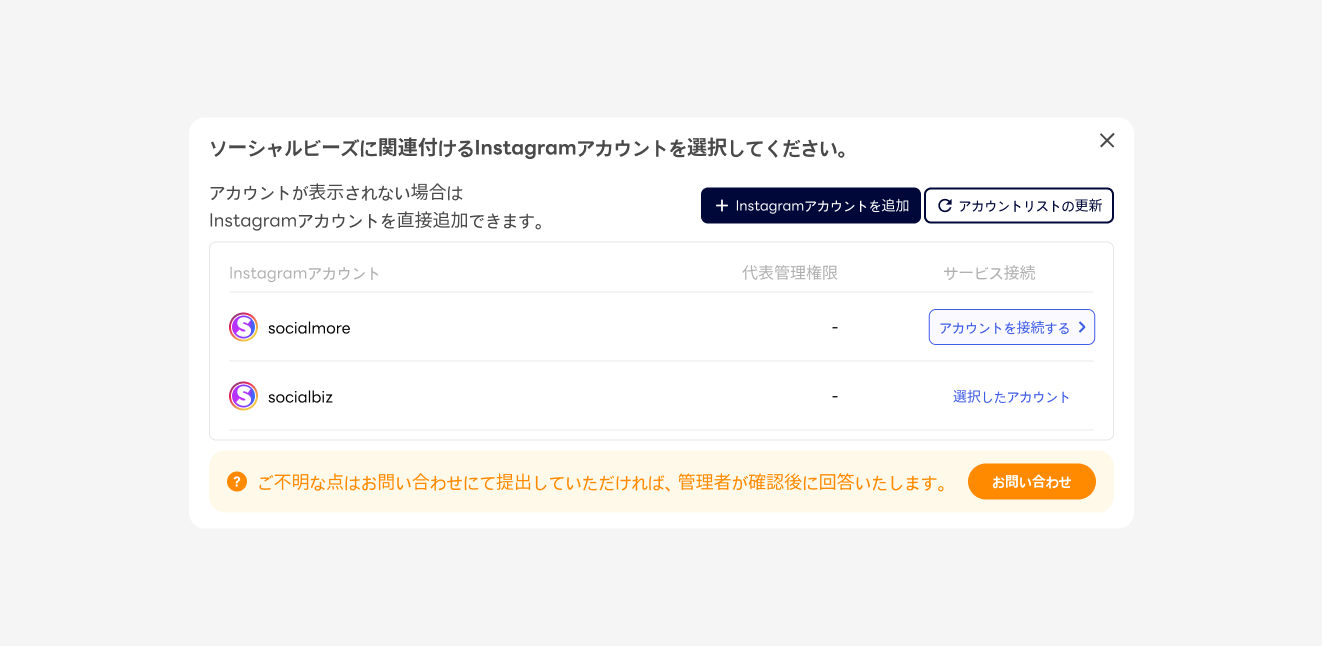Connect the socialmore account via アカウントを接続する
The width and height of the screenshot is (1322, 646).
[x=1004, y=327]
